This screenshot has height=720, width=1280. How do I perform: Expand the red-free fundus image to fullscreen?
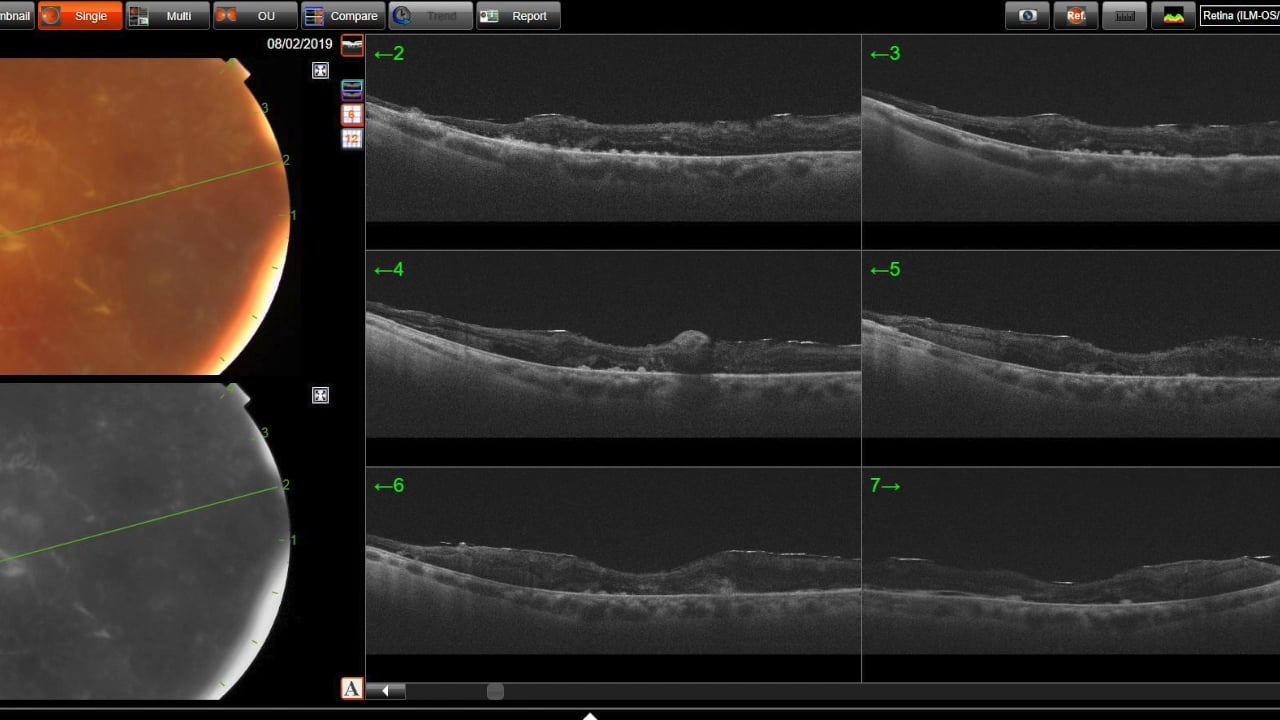pos(320,395)
